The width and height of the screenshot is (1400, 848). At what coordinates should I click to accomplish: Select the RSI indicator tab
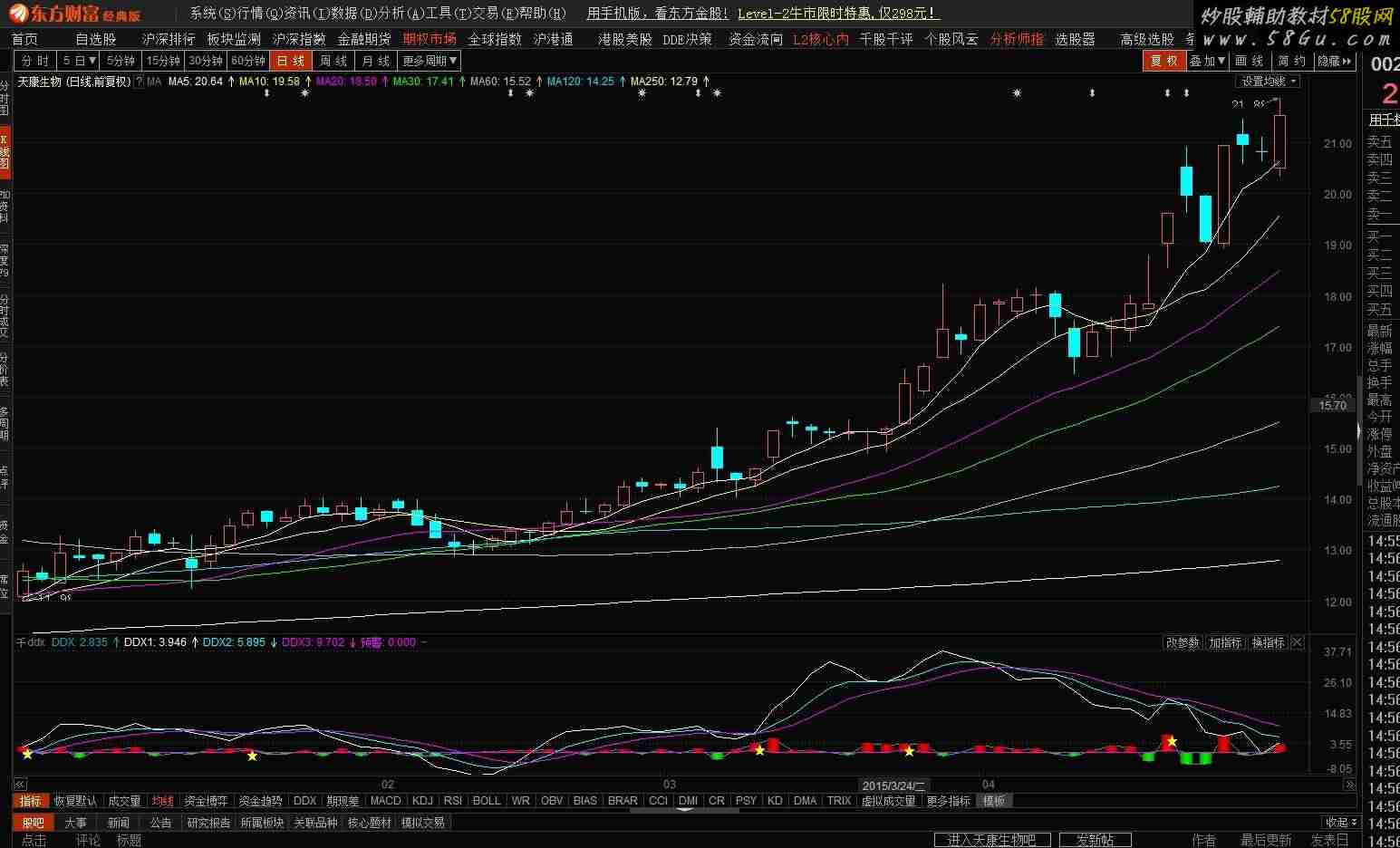click(453, 801)
